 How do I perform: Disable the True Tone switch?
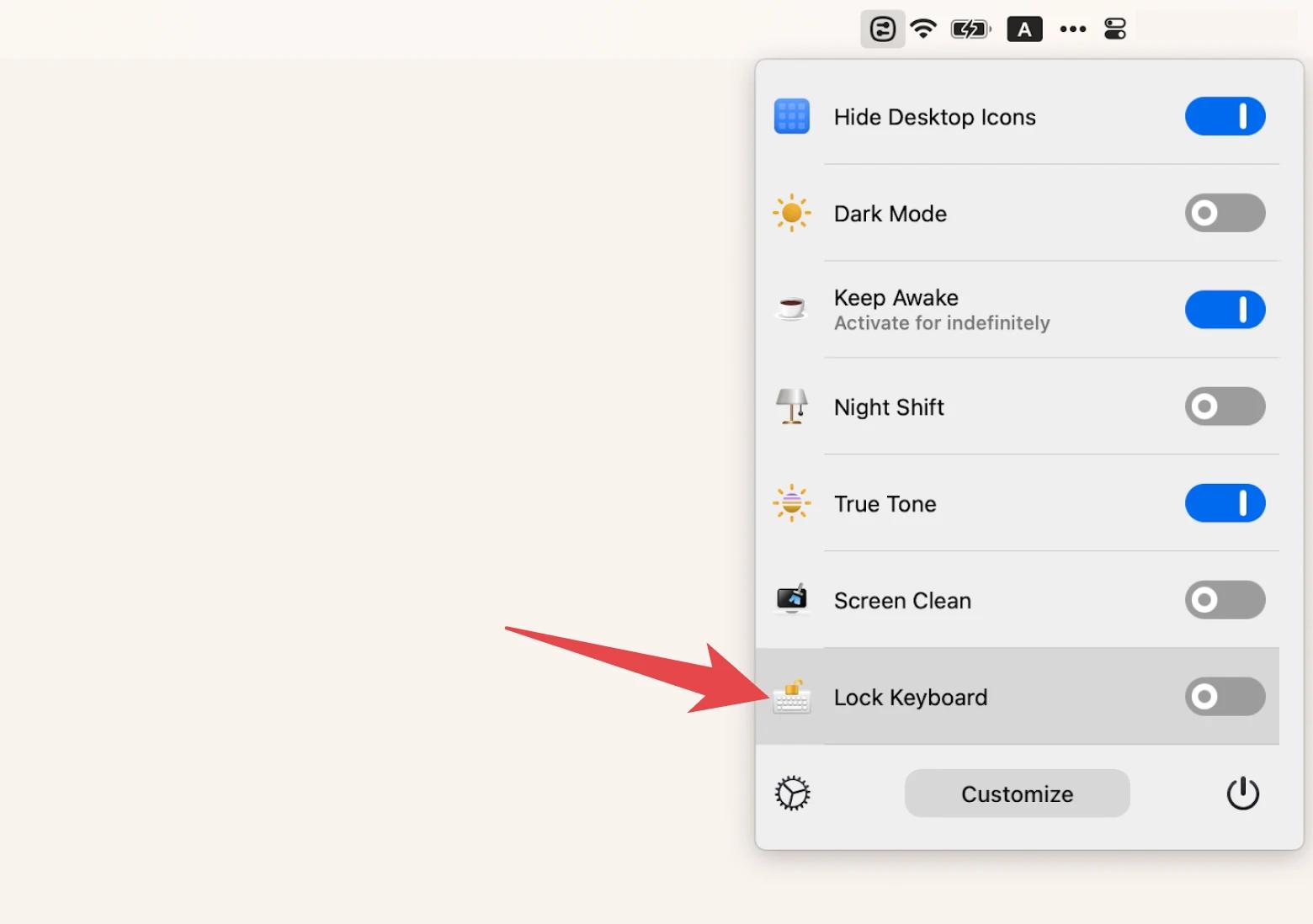pos(1225,503)
